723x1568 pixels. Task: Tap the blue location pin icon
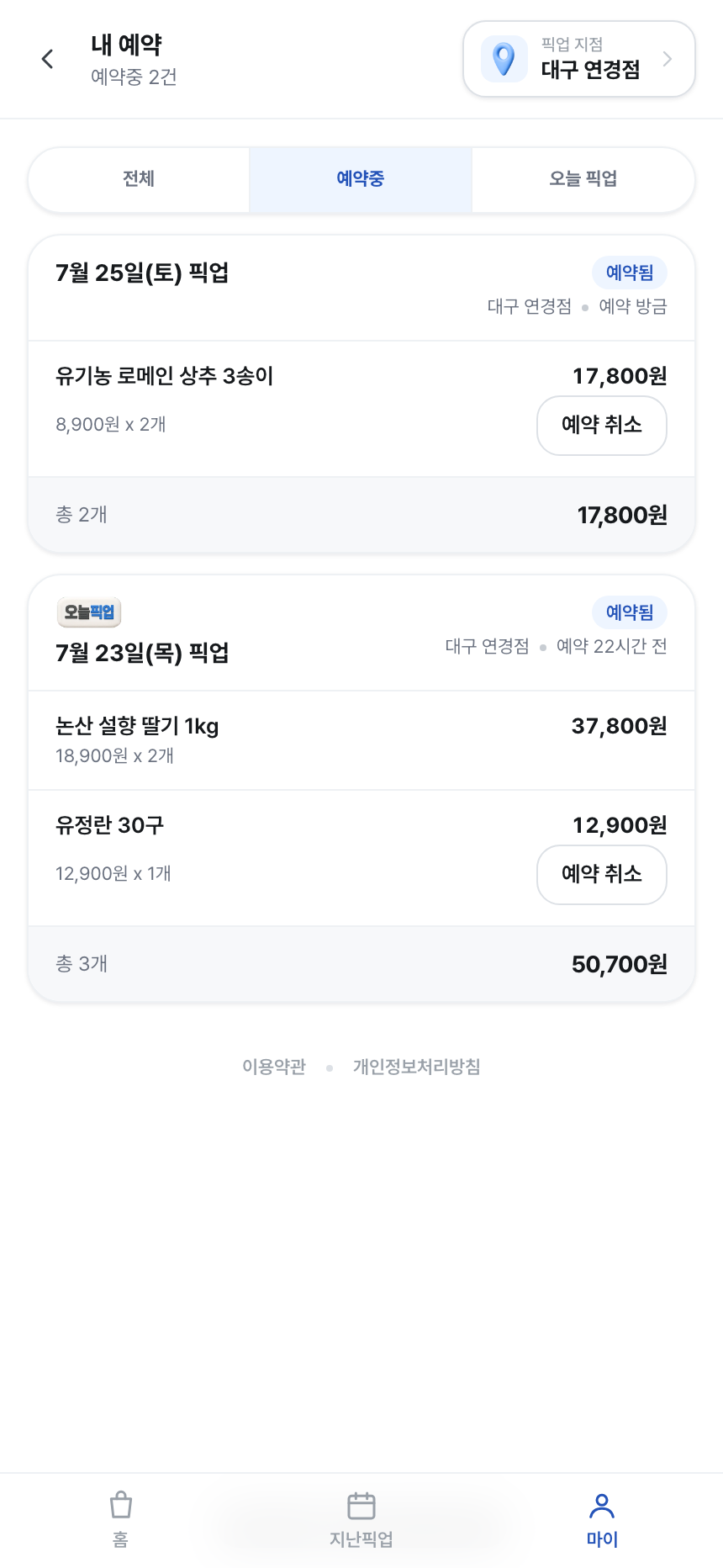[x=504, y=59]
